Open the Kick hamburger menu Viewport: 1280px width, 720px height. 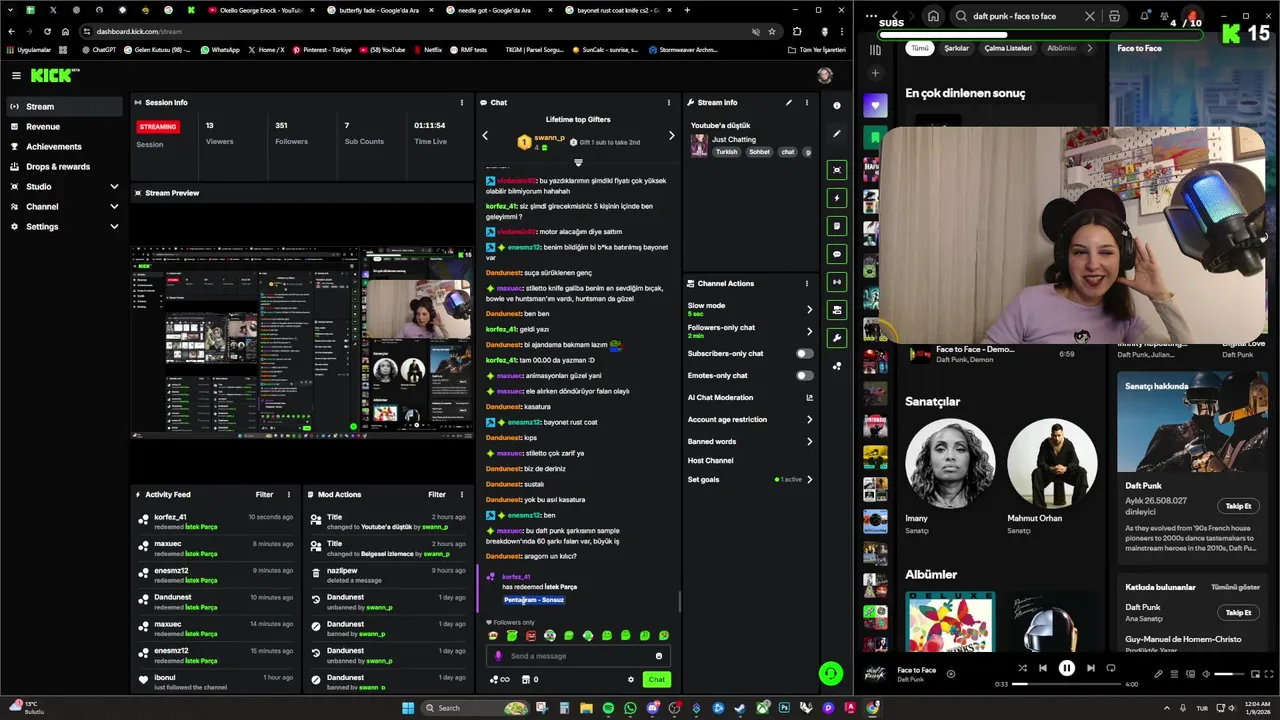(16, 75)
